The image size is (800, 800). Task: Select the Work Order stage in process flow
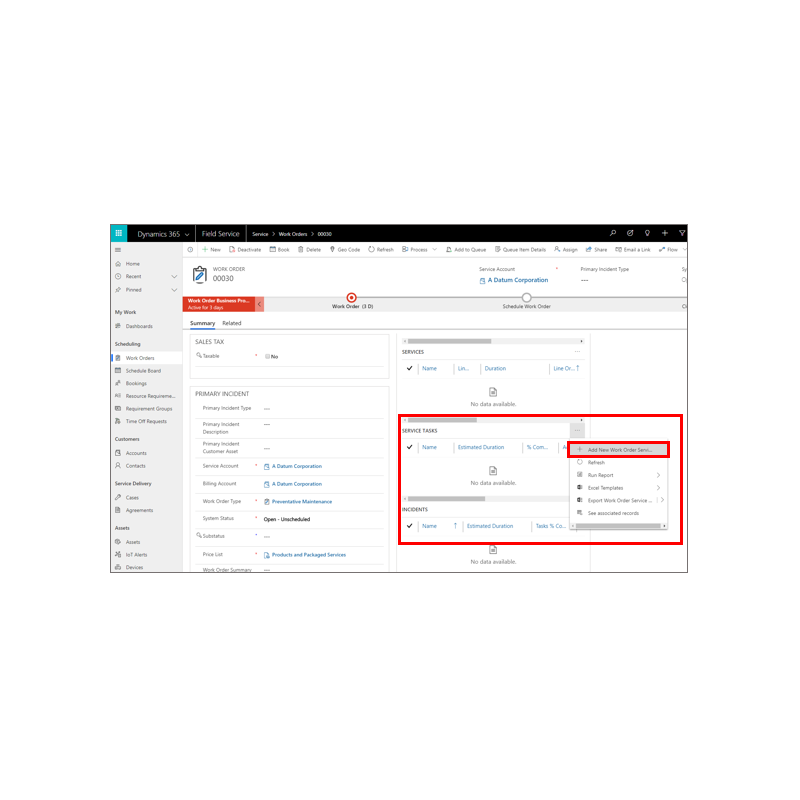352,297
